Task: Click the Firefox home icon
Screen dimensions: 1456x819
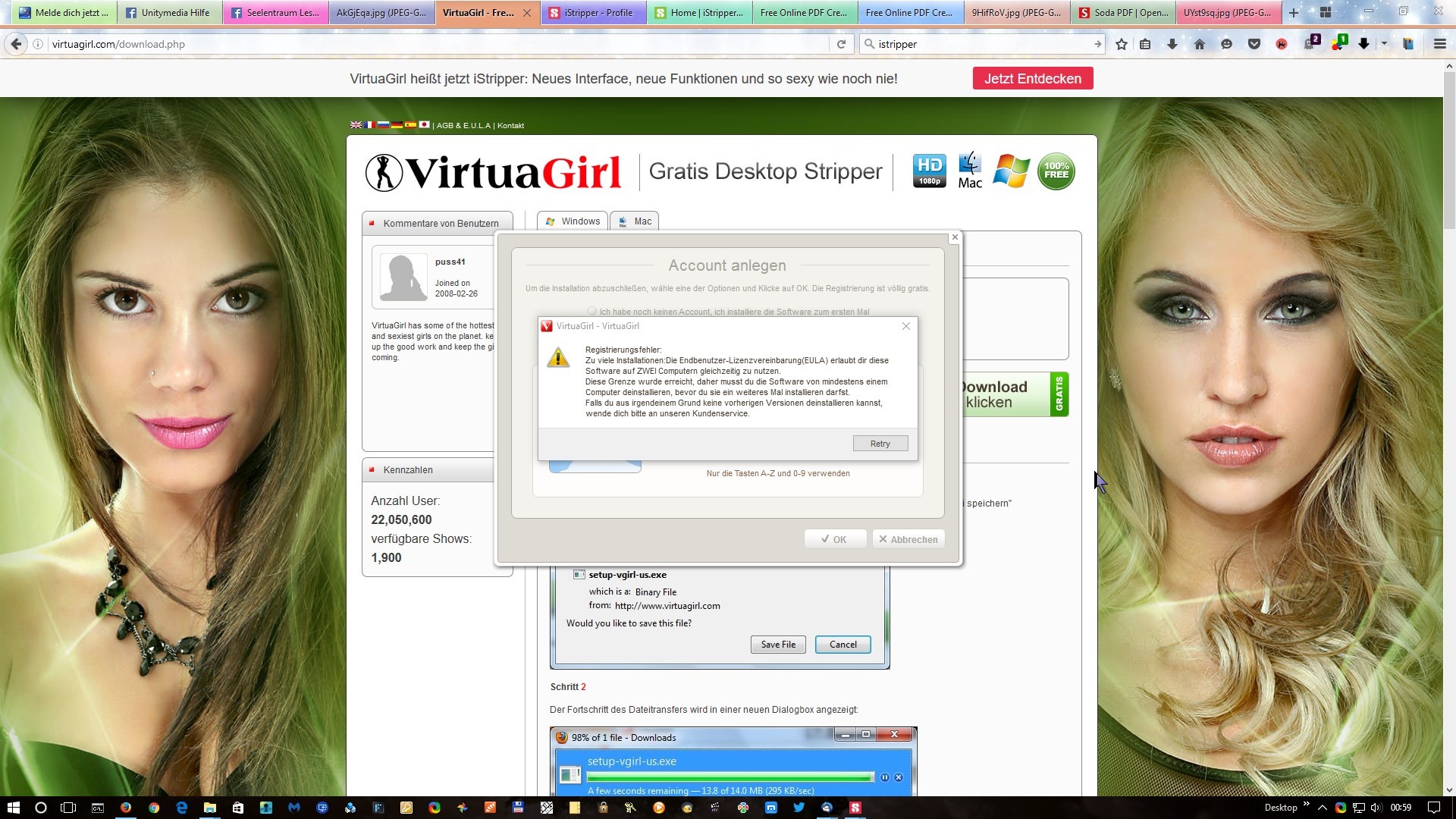Action: tap(1200, 44)
